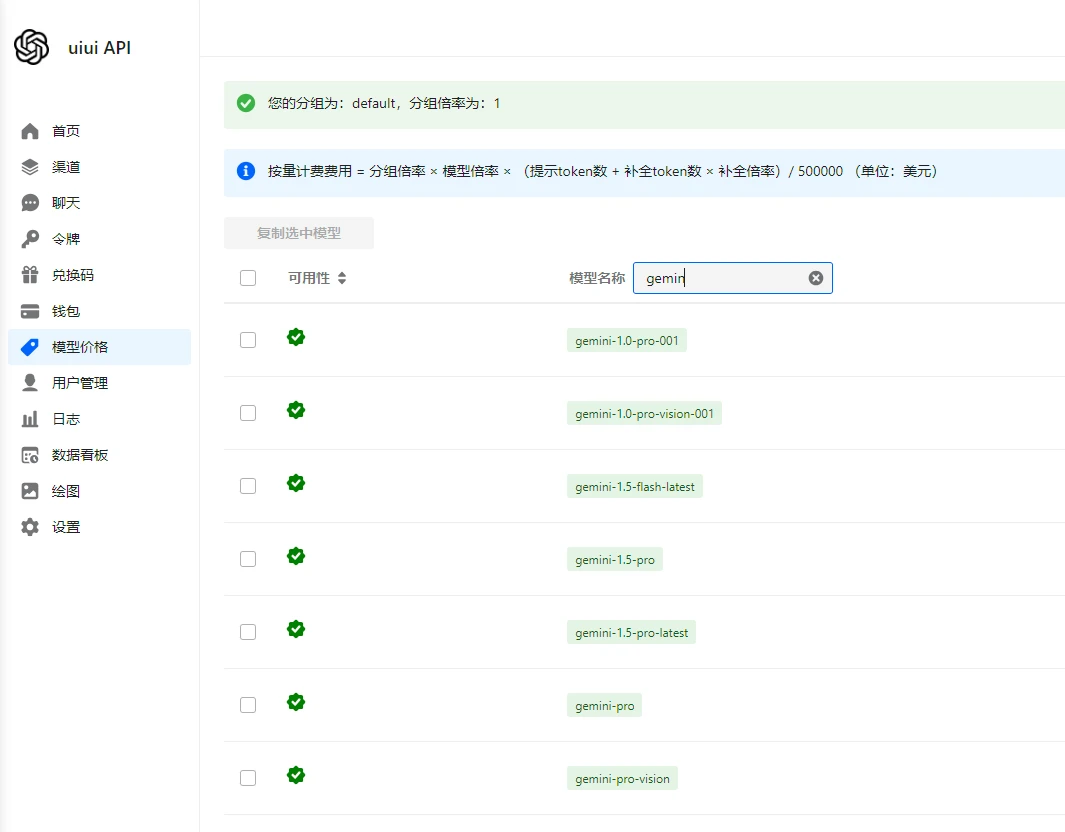This screenshot has width=1065, height=832.
Task: Open the 首页 menu item
Action: (x=99, y=131)
